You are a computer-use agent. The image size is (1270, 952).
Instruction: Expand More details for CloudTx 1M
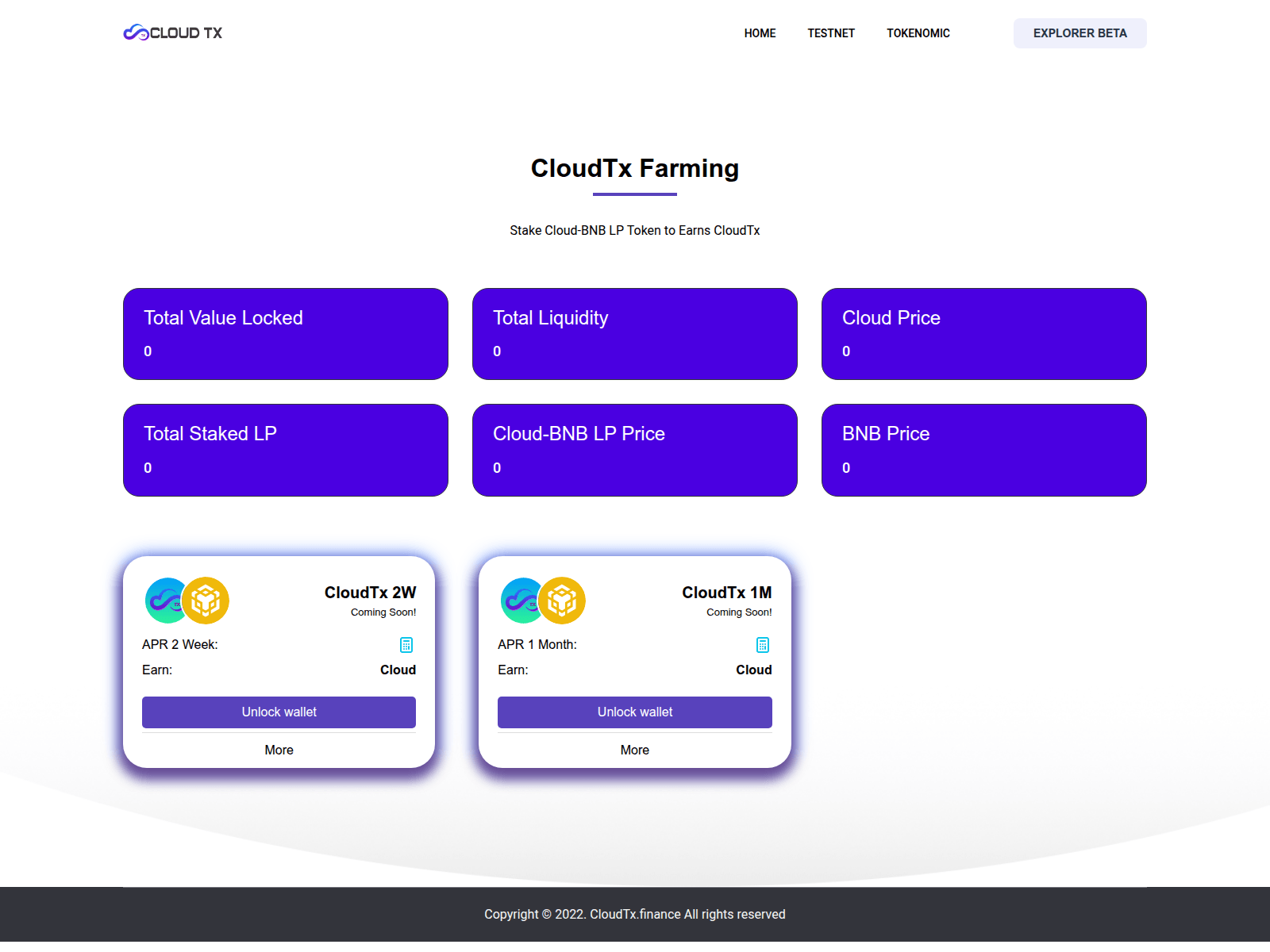[634, 749]
